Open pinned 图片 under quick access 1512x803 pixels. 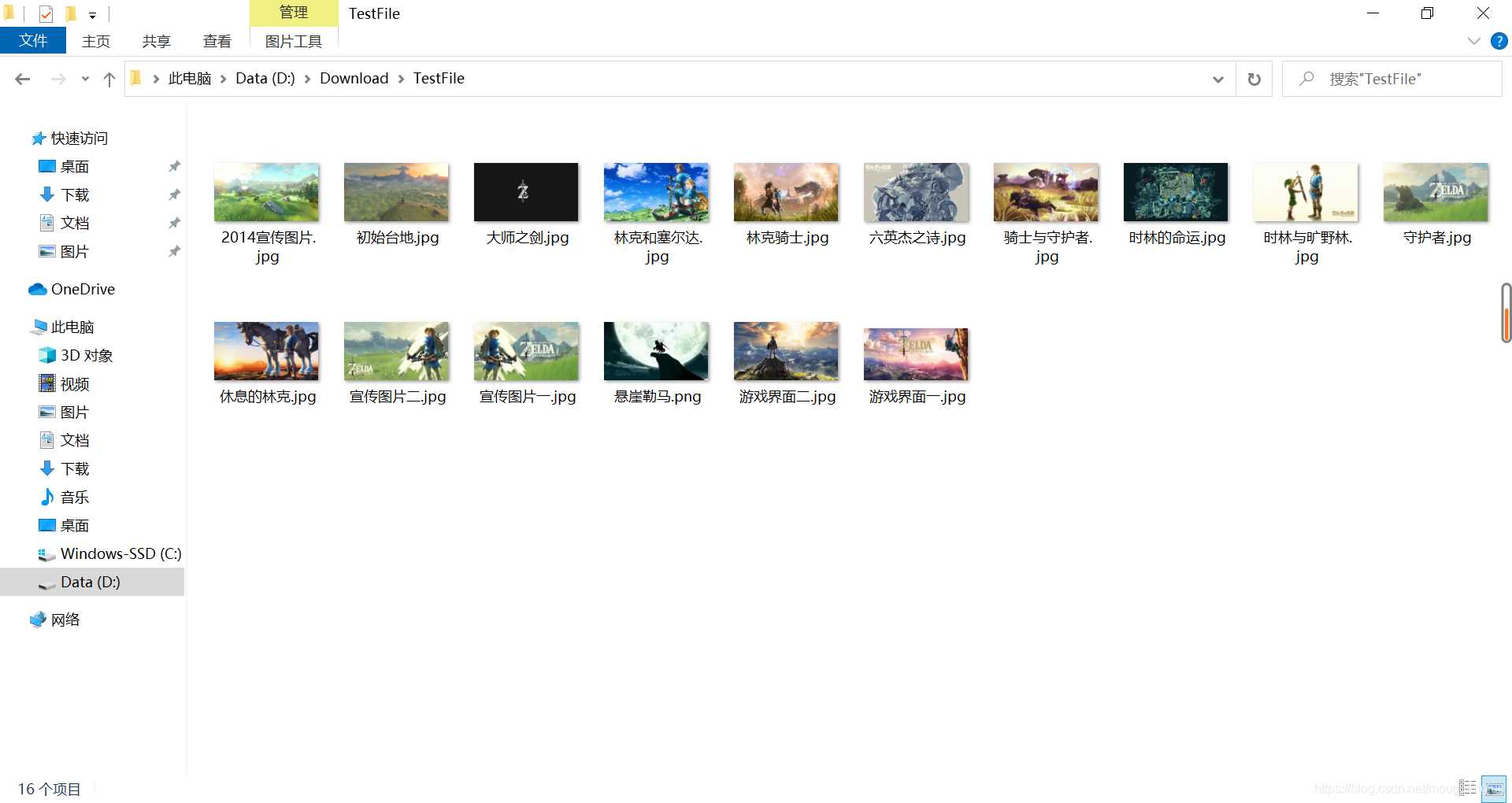(75, 252)
